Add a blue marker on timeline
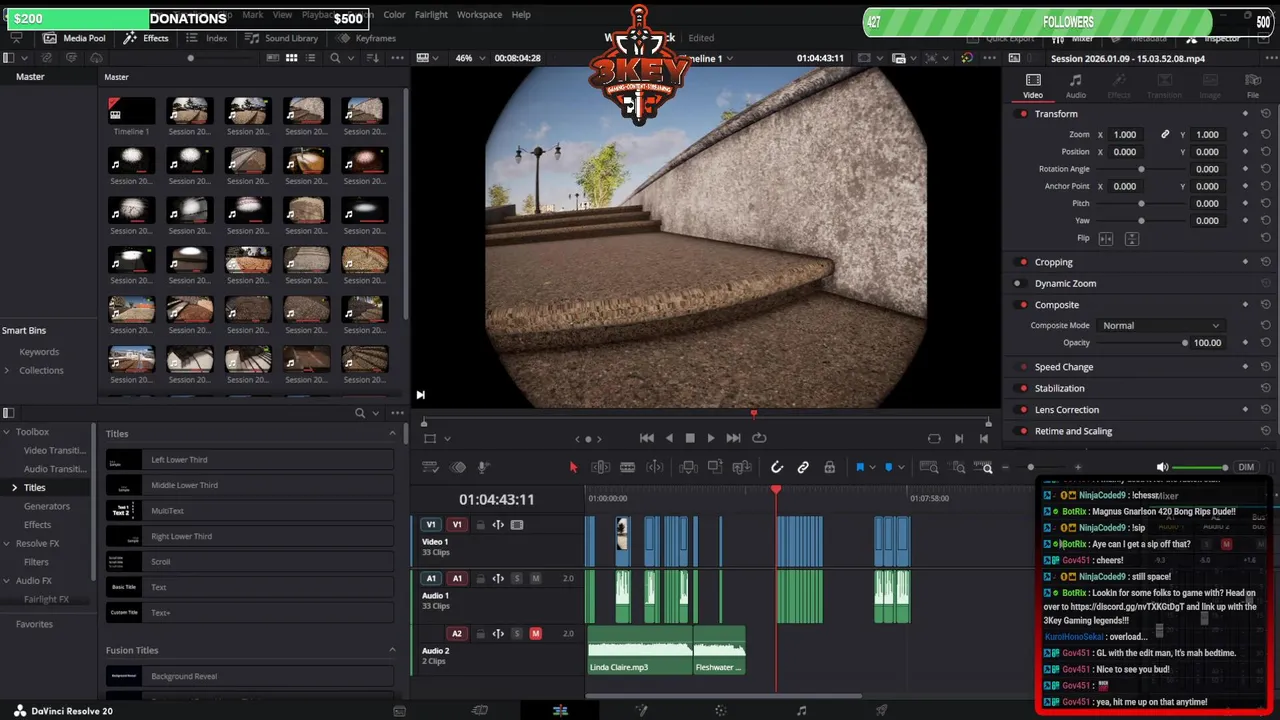The height and width of the screenshot is (720, 1280). (888, 467)
